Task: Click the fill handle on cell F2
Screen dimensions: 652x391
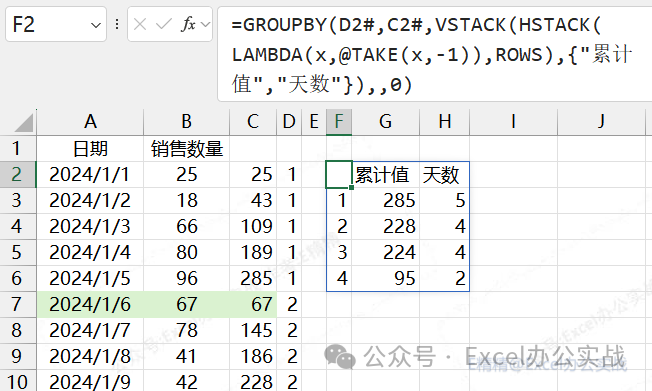Action: [x=351, y=188]
